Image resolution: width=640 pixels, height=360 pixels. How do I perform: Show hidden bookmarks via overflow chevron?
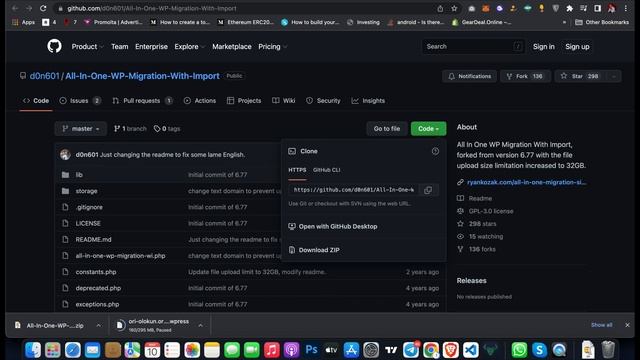(x=564, y=22)
